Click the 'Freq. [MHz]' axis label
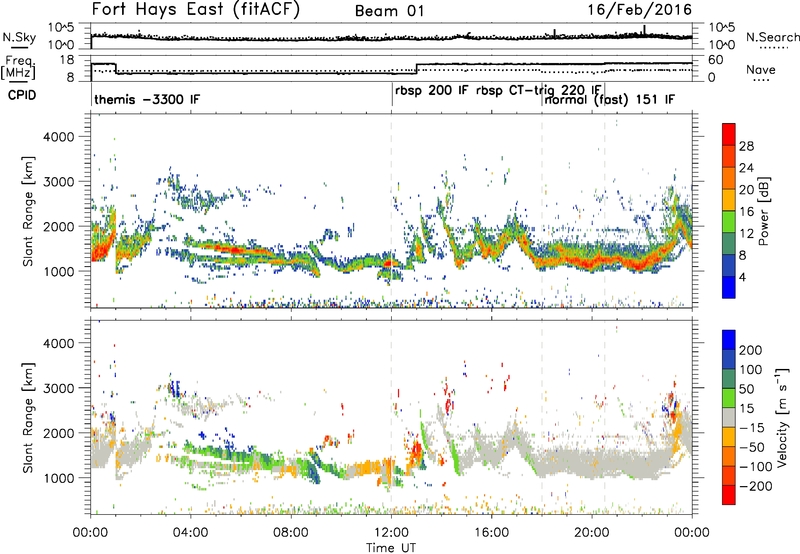The height and width of the screenshot is (554, 800). (x=18, y=67)
